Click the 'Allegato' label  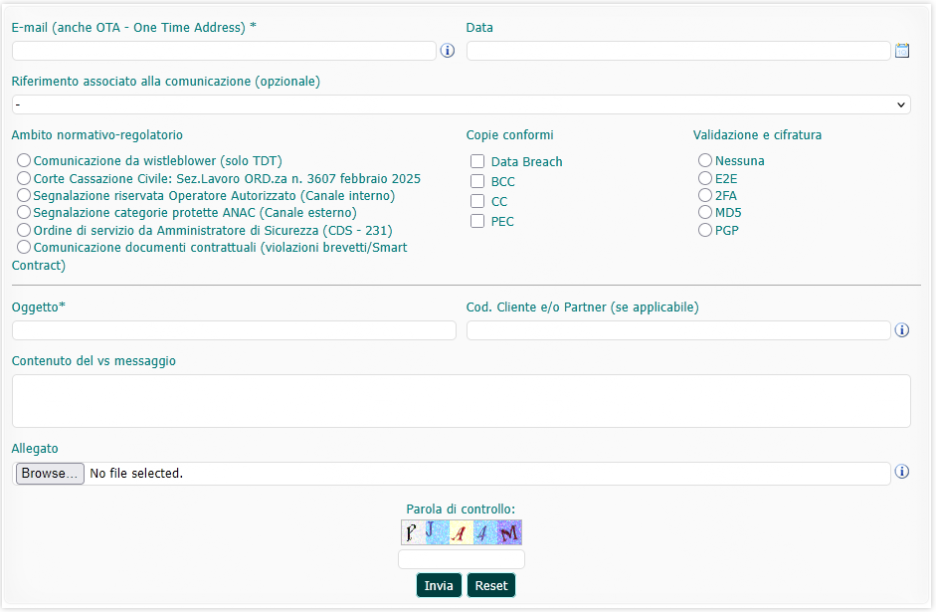click(35, 448)
